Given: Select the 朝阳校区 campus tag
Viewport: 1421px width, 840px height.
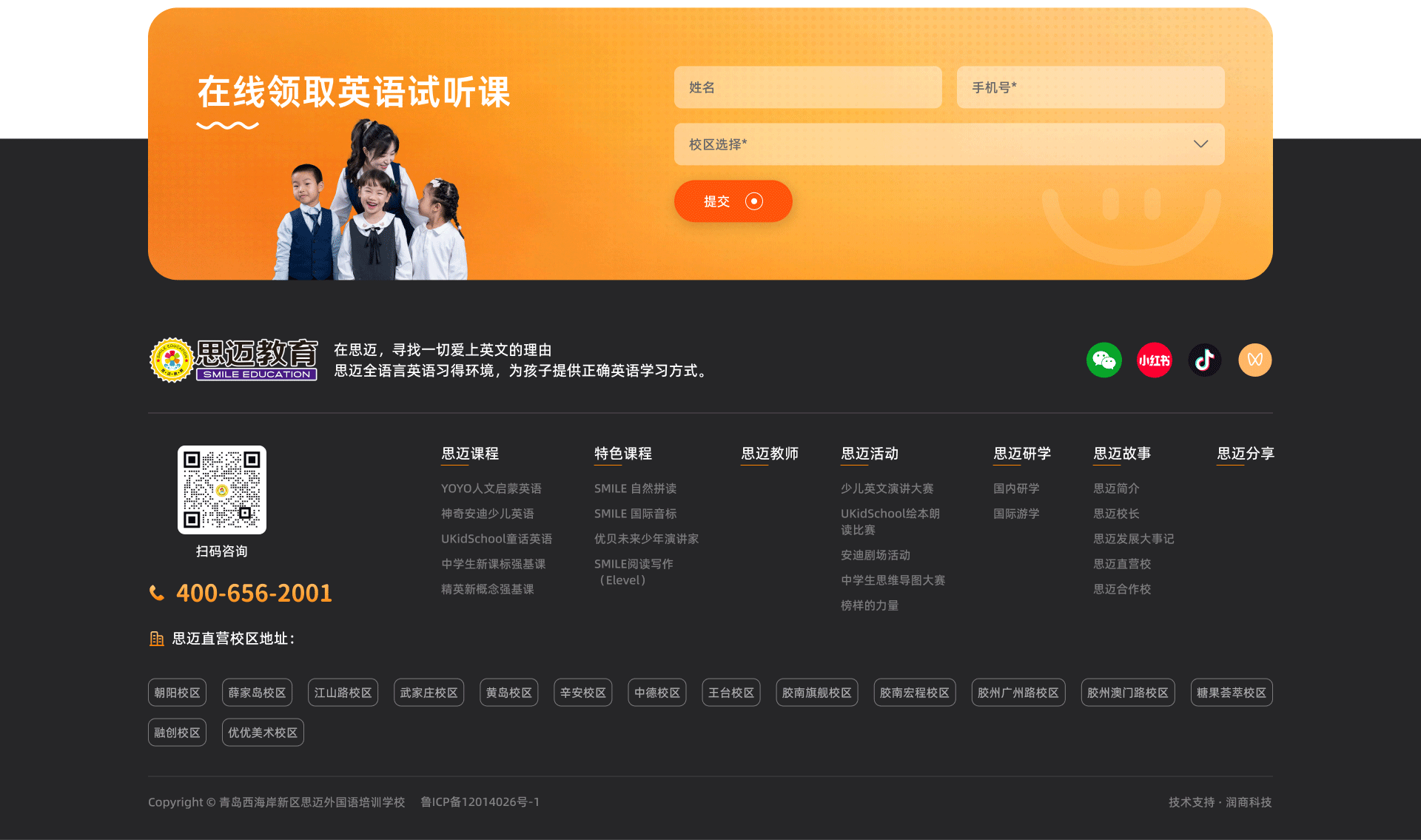Looking at the screenshot, I should pos(177,693).
